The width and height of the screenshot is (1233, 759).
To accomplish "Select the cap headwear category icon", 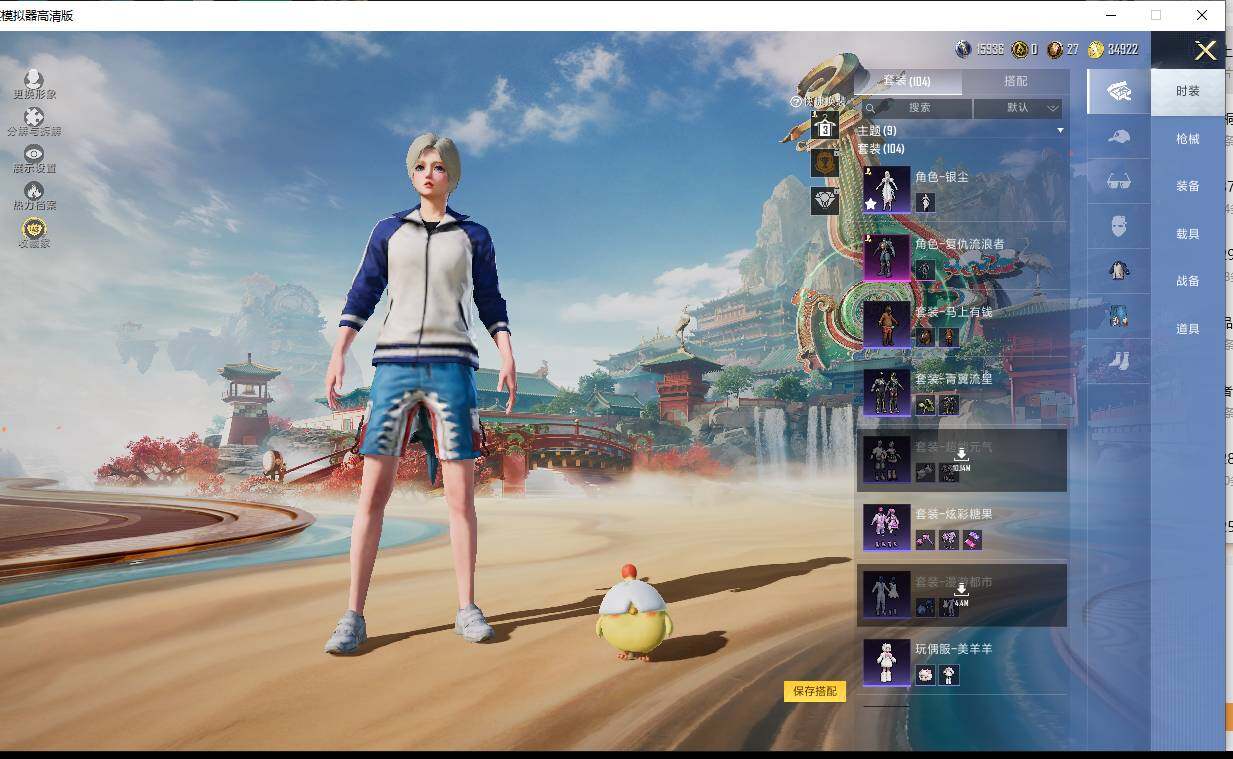I will click(1119, 136).
